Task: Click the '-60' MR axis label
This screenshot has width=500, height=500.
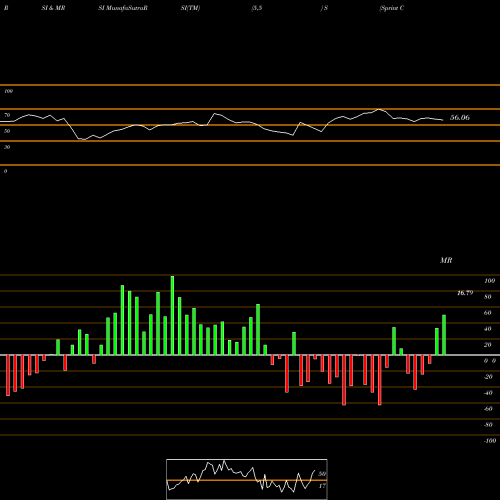Action: (488, 409)
